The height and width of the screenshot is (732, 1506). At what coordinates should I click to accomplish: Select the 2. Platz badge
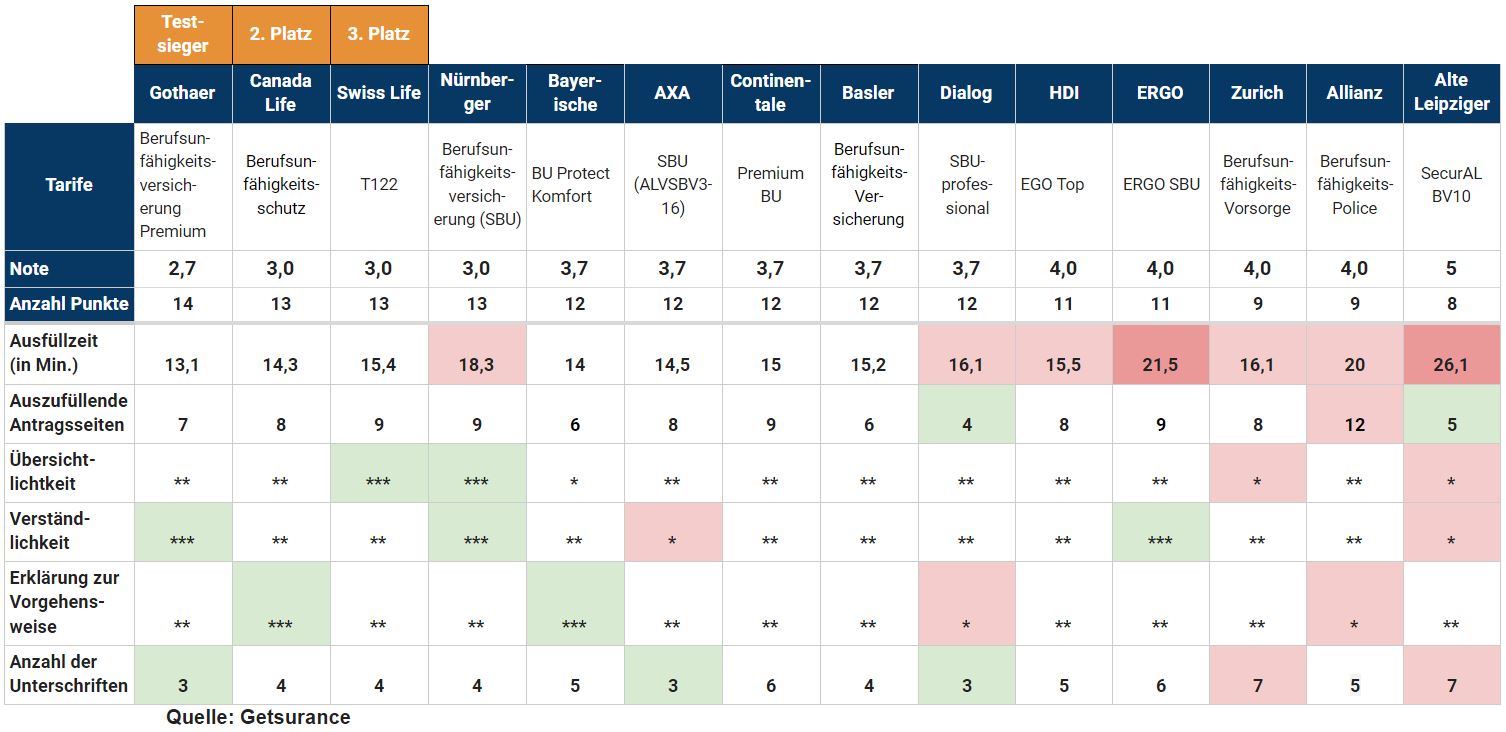(281, 34)
